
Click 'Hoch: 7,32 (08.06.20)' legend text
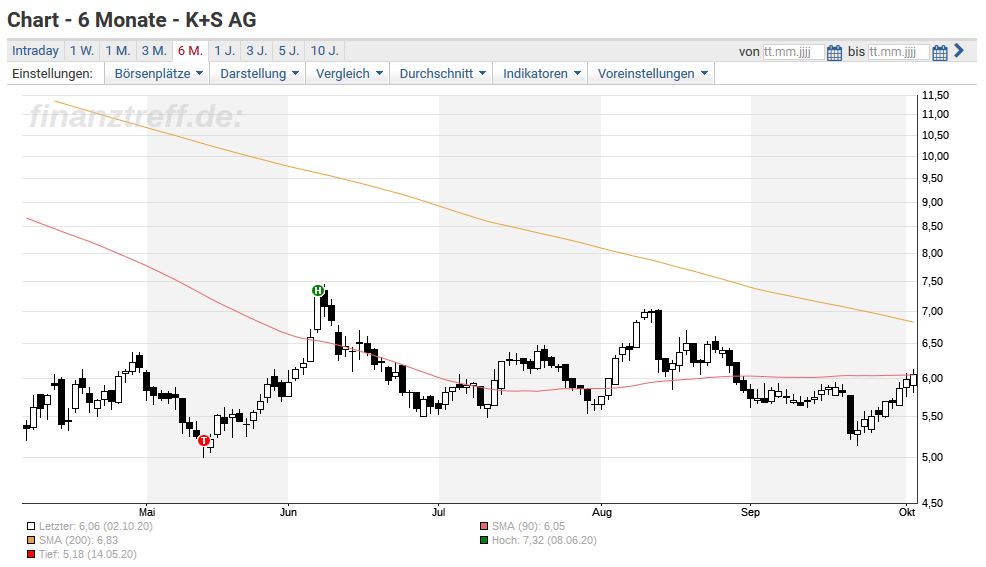544,541
